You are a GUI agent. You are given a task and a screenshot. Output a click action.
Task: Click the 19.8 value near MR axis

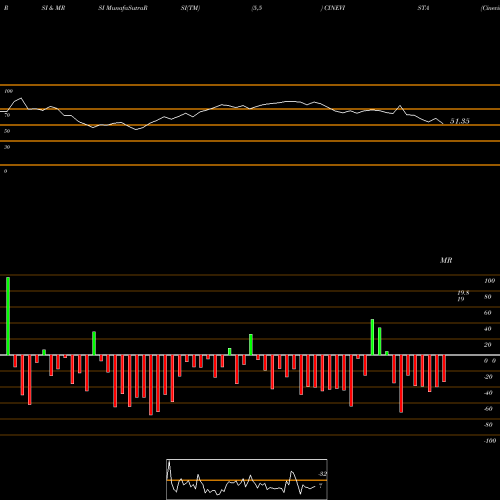pos(463,293)
